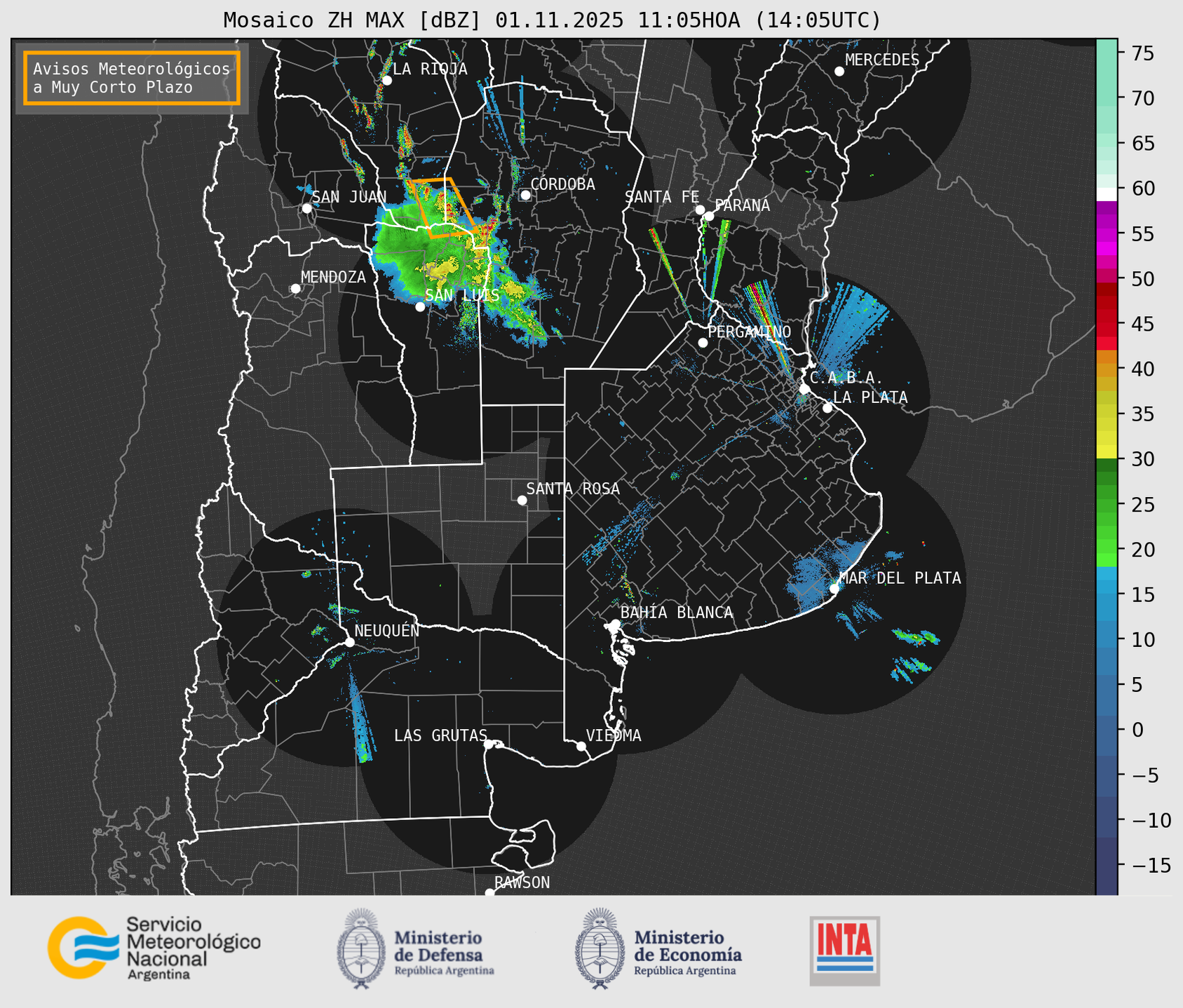
Task: Click the blue 10 dBZ band in the color scale
Action: pos(1107,634)
